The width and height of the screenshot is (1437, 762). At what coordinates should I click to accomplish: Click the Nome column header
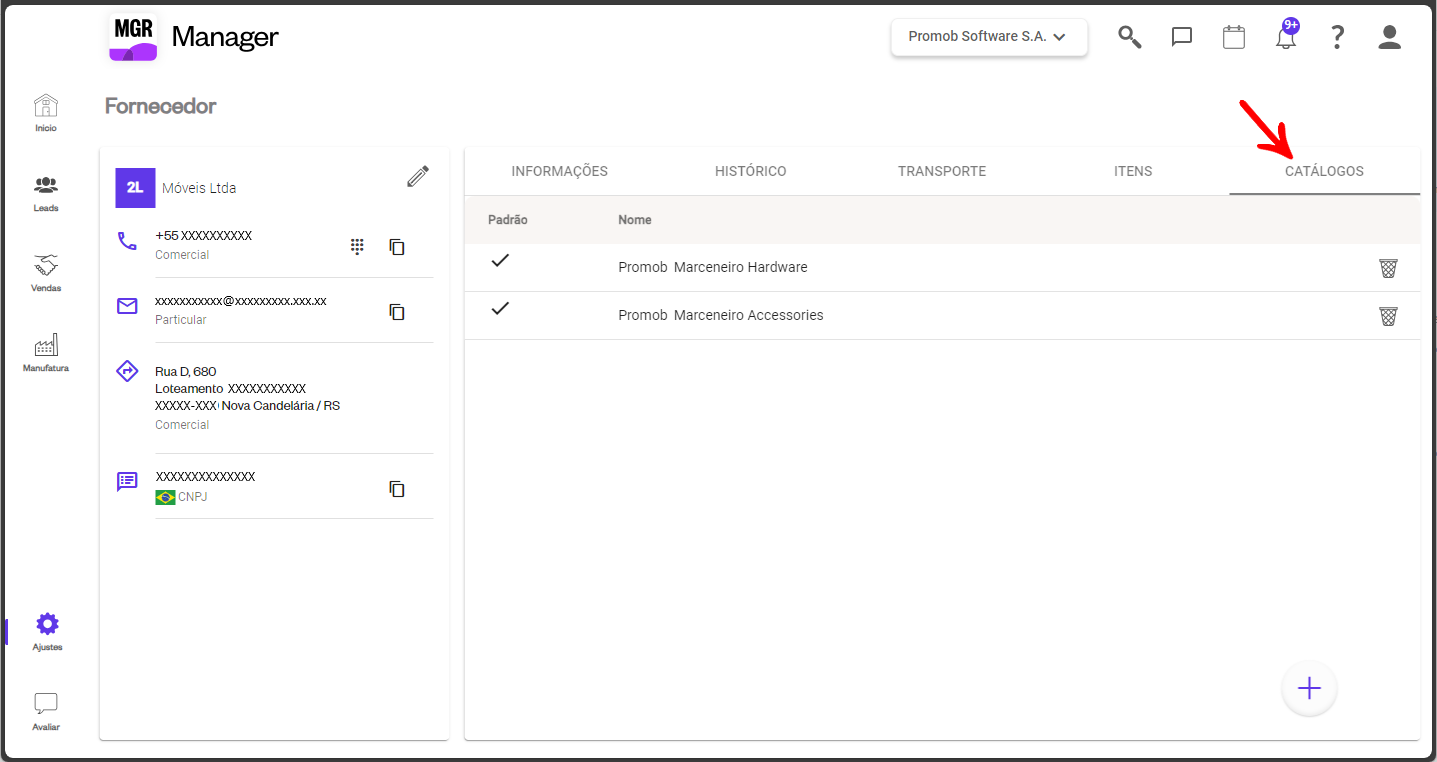coord(635,220)
